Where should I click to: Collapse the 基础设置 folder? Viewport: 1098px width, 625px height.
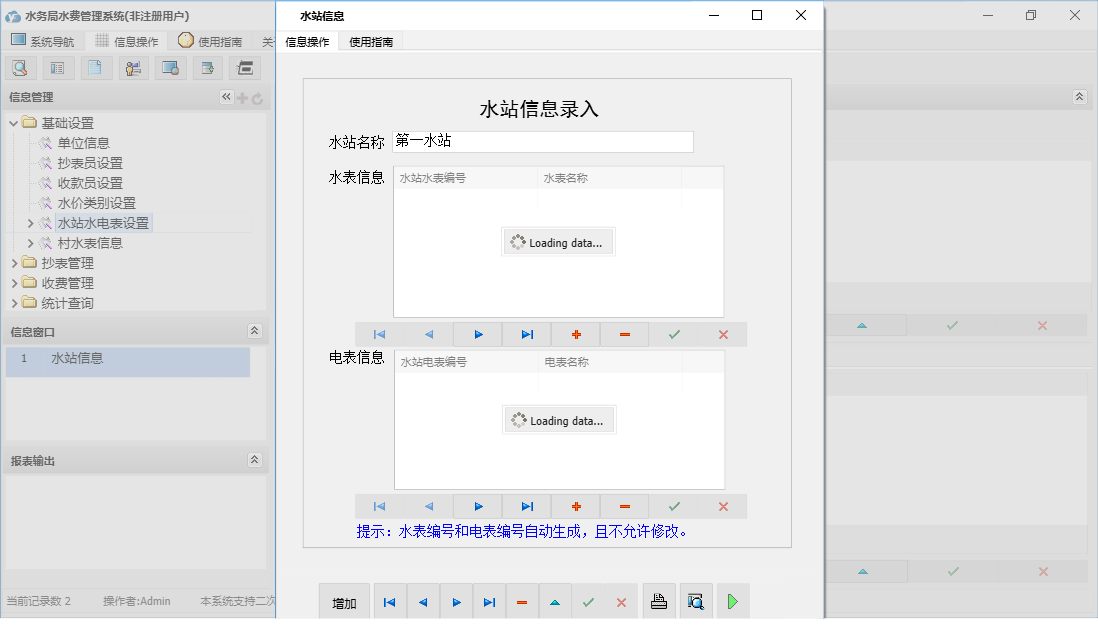pos(12,122)
